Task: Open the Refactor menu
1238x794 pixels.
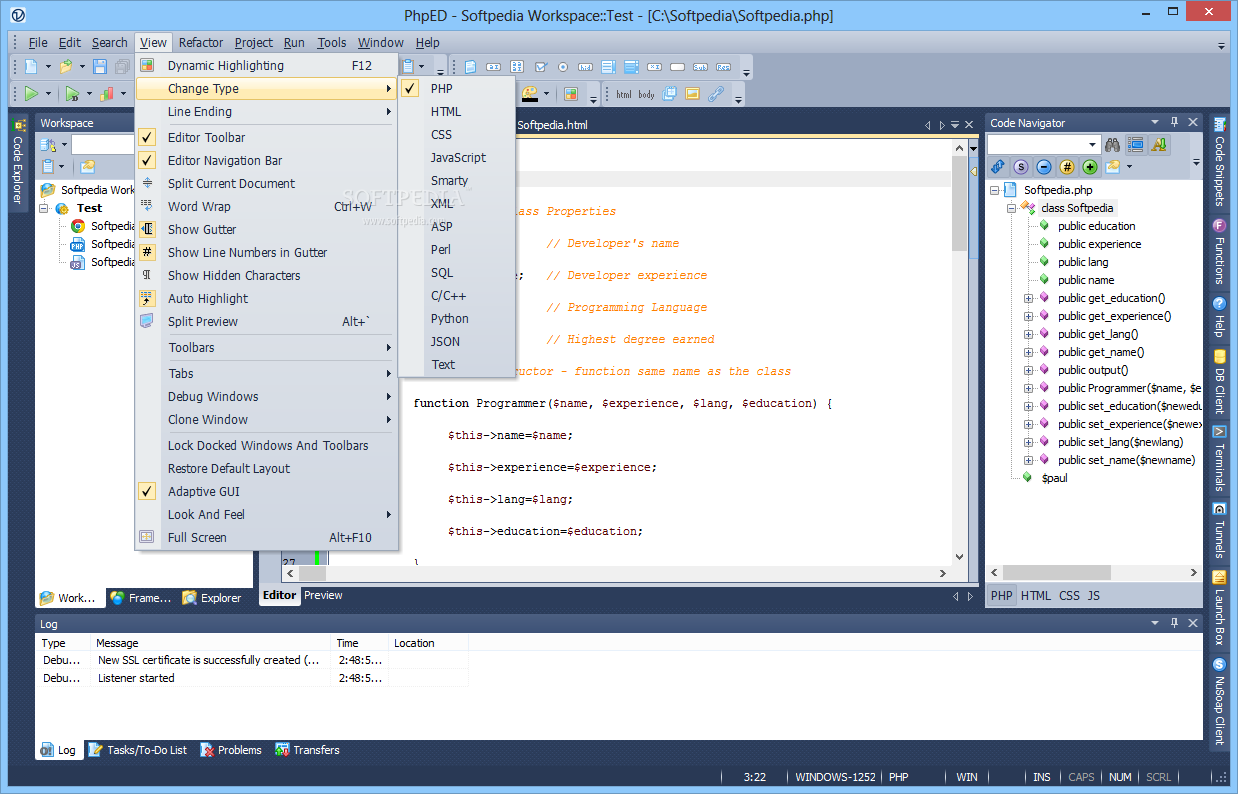Action: (x=201, y=42)
